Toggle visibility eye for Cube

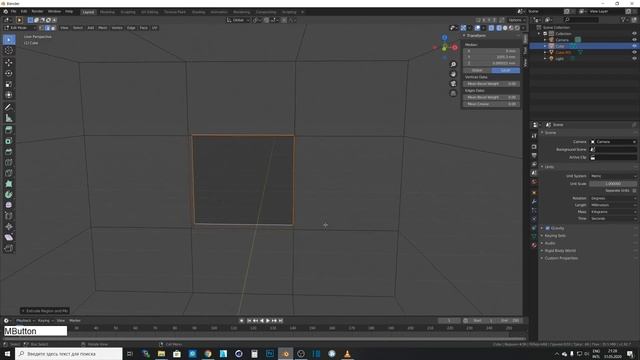[x=634, y=46]
